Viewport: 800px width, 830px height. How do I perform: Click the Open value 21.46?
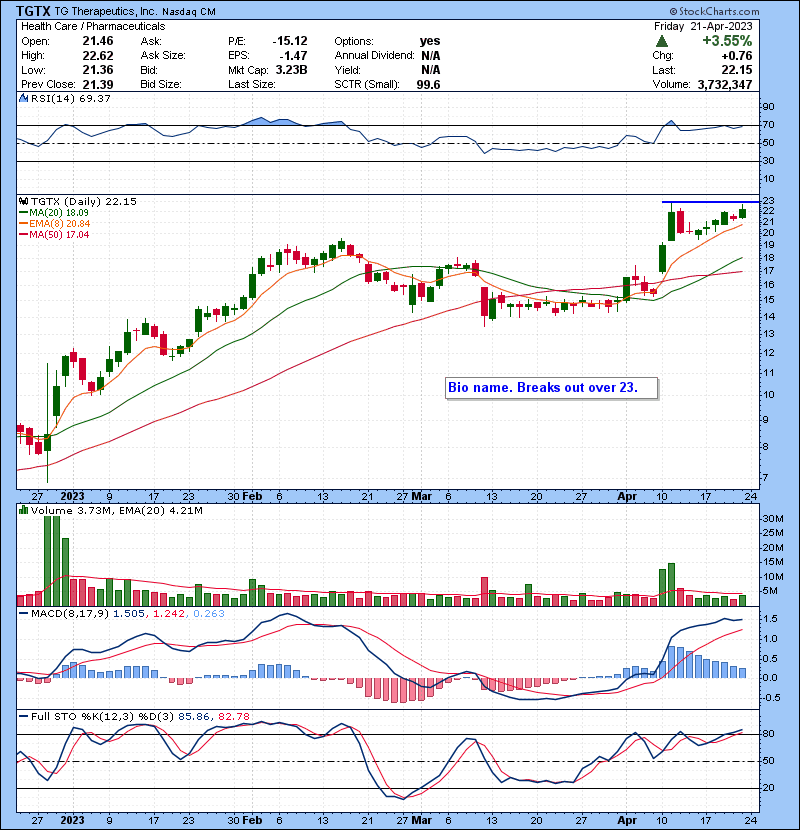(98, 41)
